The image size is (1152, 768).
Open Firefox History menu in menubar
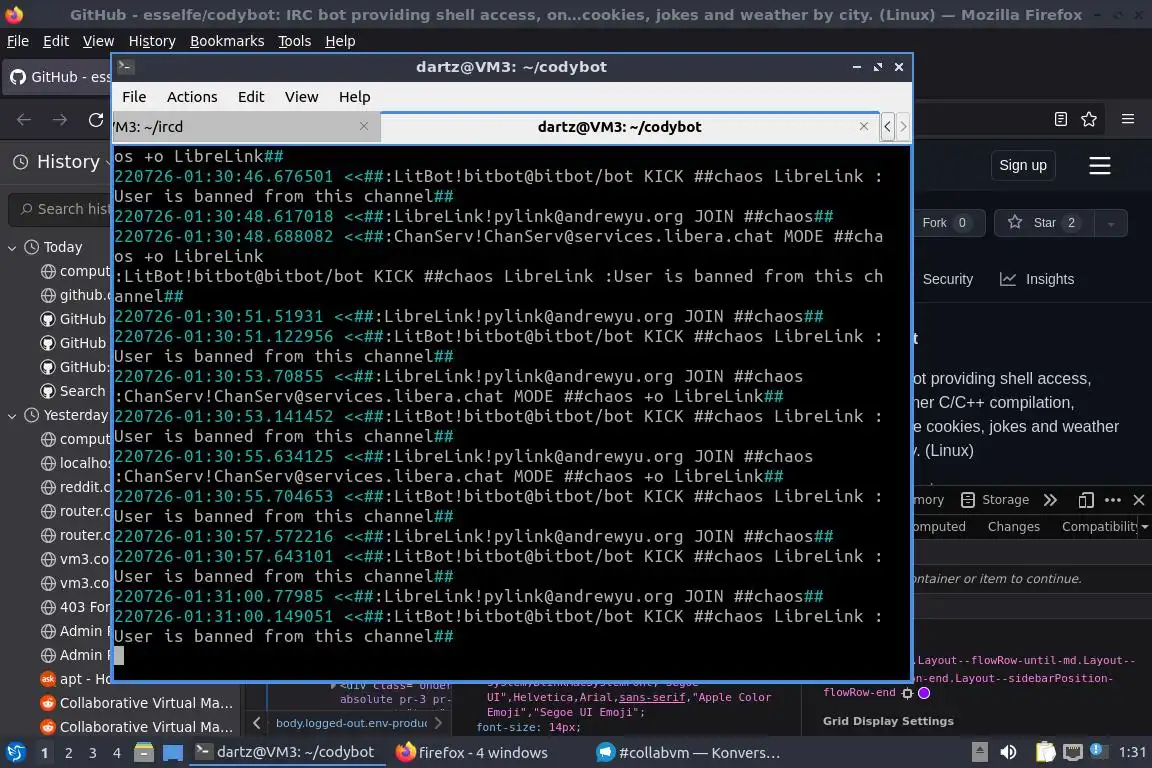tap(152, 41)
